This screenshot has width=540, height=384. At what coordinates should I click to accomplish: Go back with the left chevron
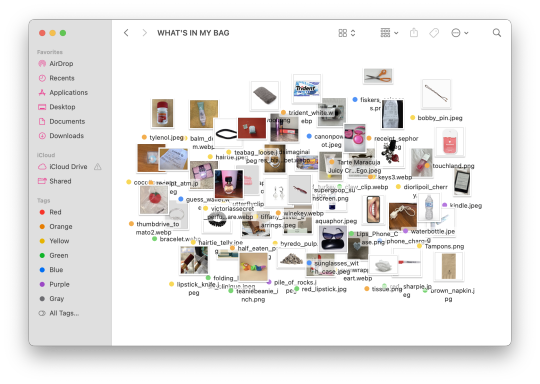126,33
